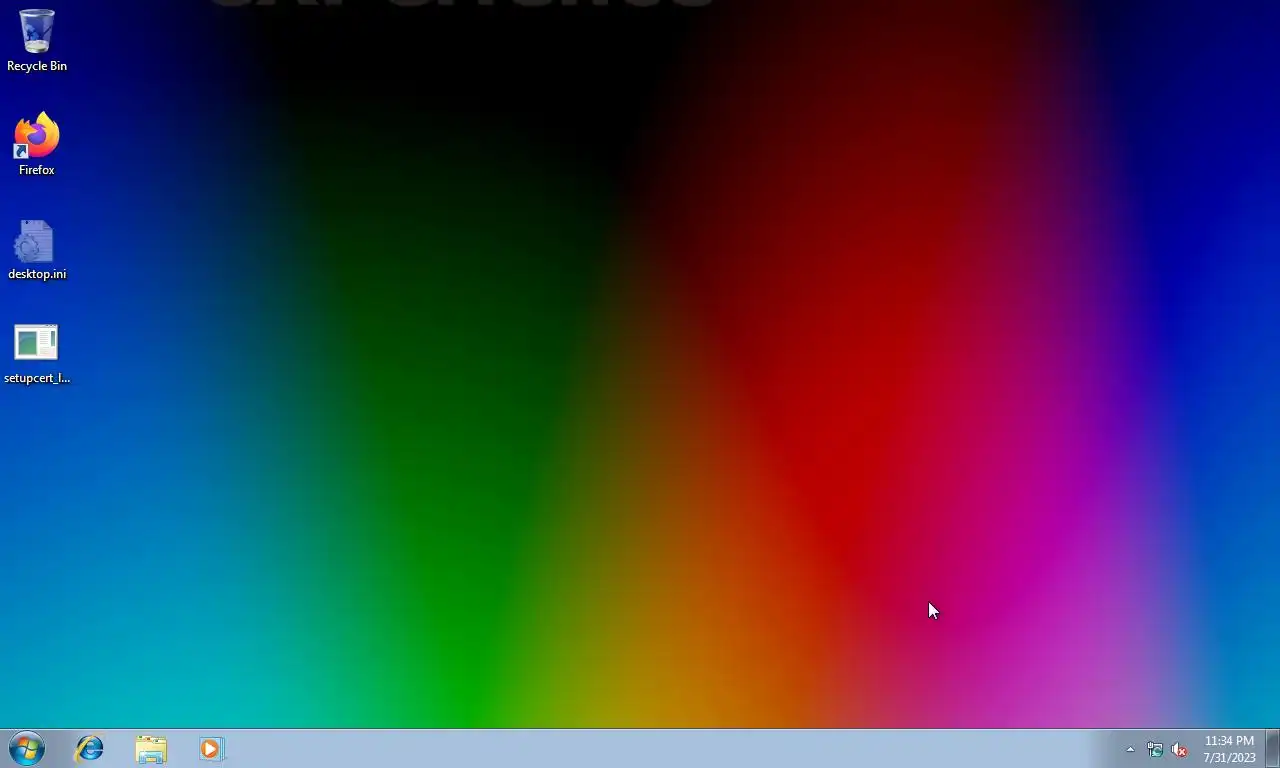Open Windows Explorer from the taskbar
The image size is (1280, 768).
click(x=151, y=748)
